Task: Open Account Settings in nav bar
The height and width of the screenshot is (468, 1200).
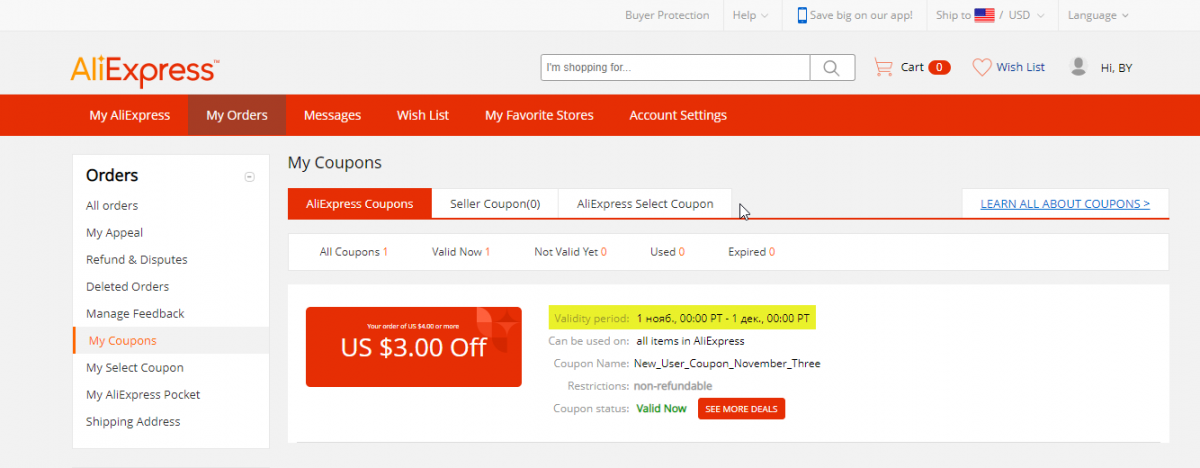Action: [678, 115]
